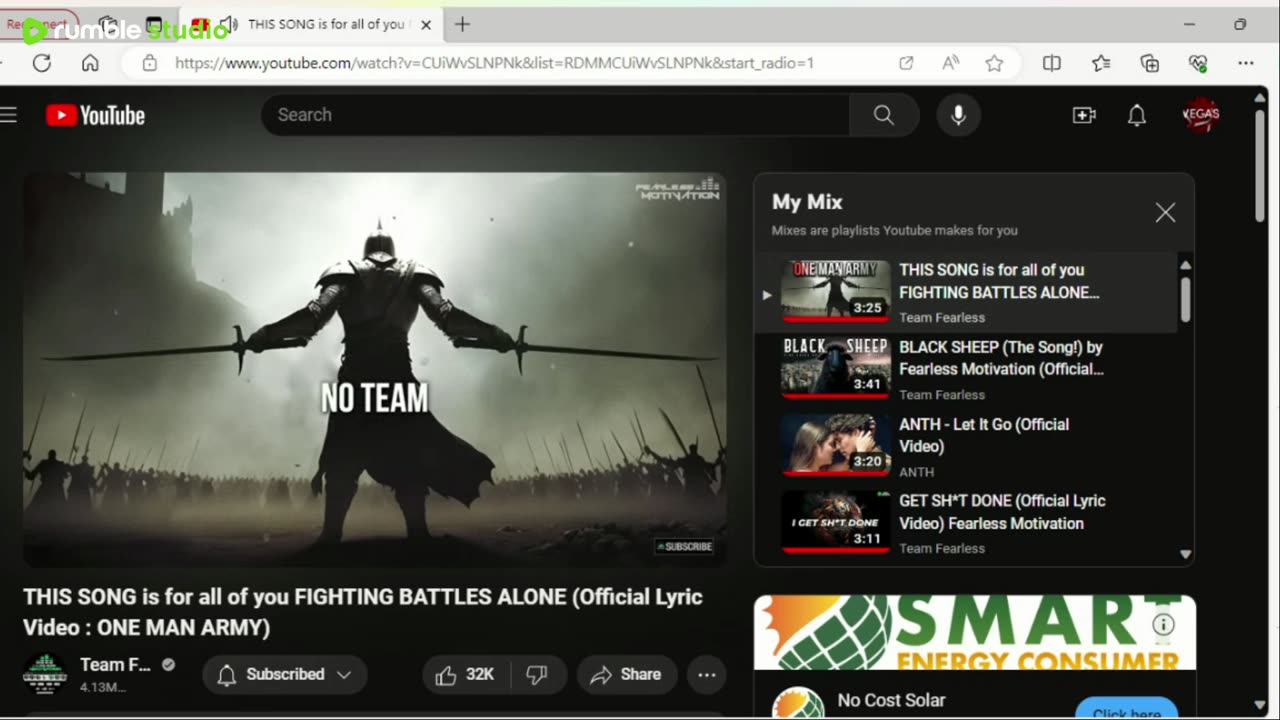The width and height of the screenshot is (1280, 720).
Task: Open the ad info icon on the banner
Action: [x=1163, y=625]
